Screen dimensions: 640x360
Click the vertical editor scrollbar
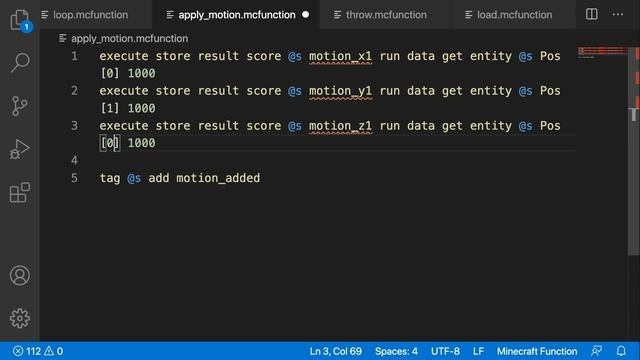pos(633,151)
